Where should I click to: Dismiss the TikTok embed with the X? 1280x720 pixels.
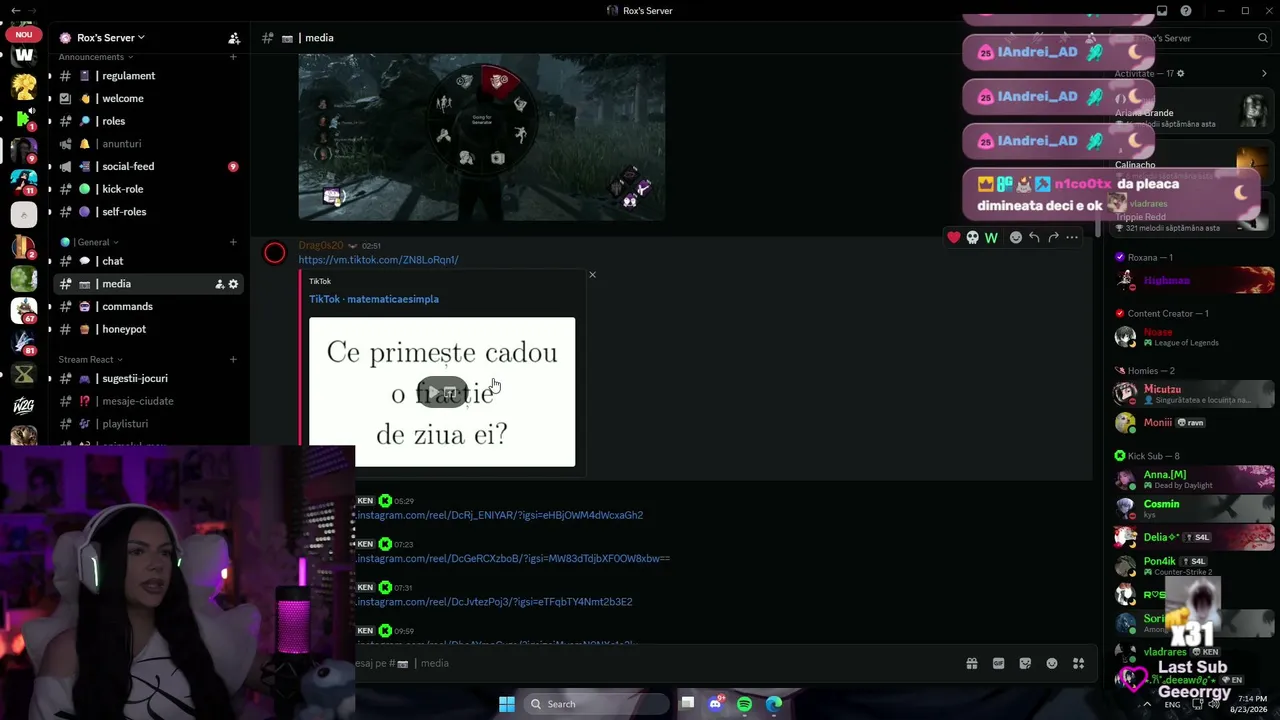(x=592, y=275)
